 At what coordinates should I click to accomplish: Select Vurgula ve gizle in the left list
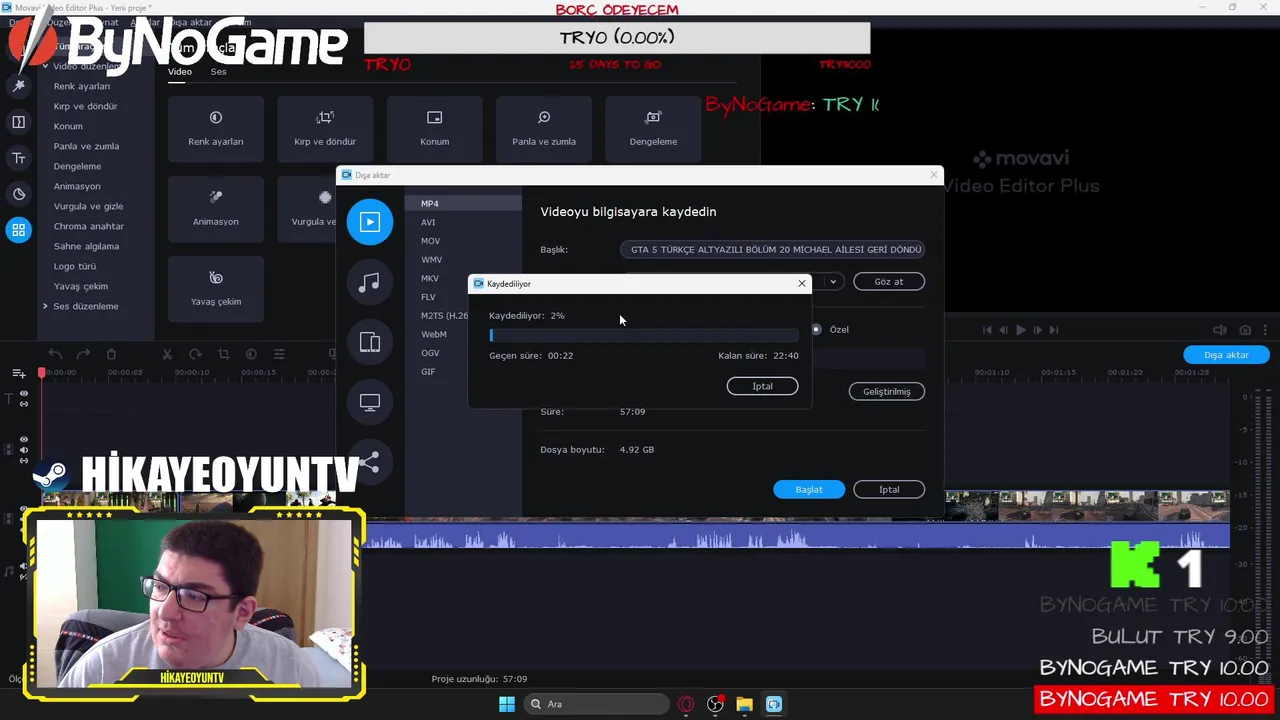(88, 206)
